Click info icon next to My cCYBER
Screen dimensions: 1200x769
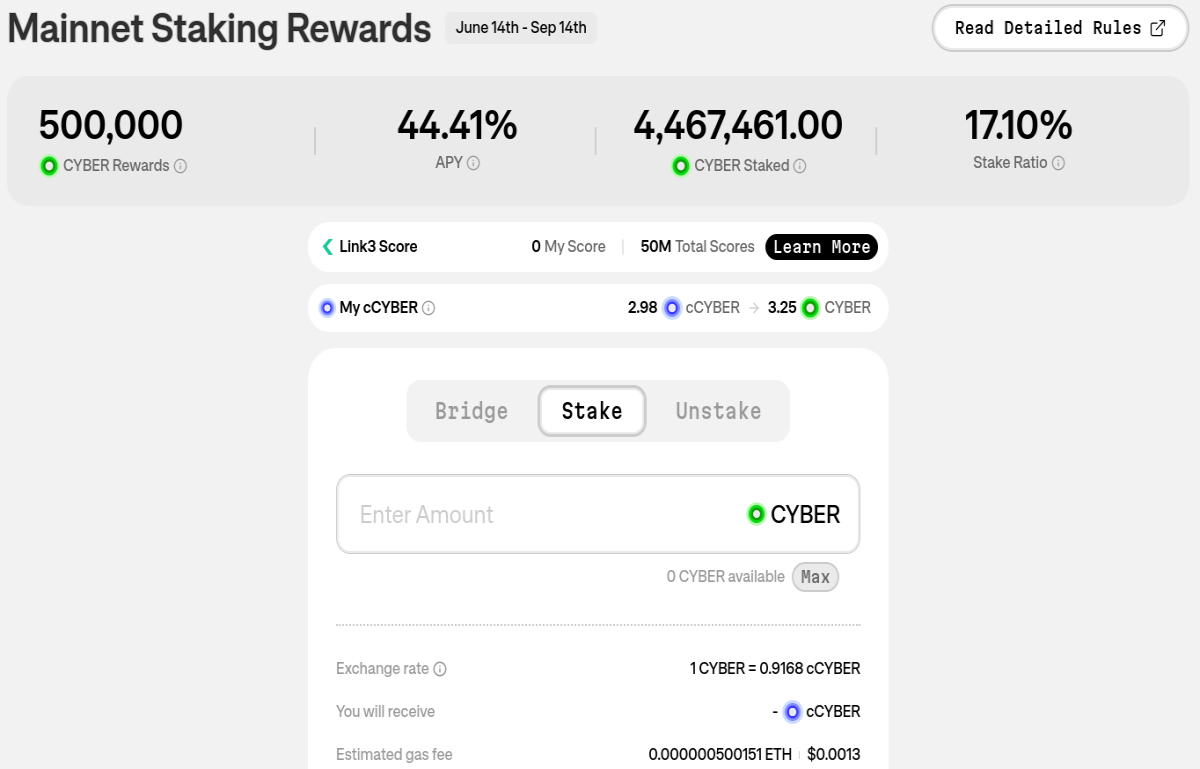tap(428, 308)
